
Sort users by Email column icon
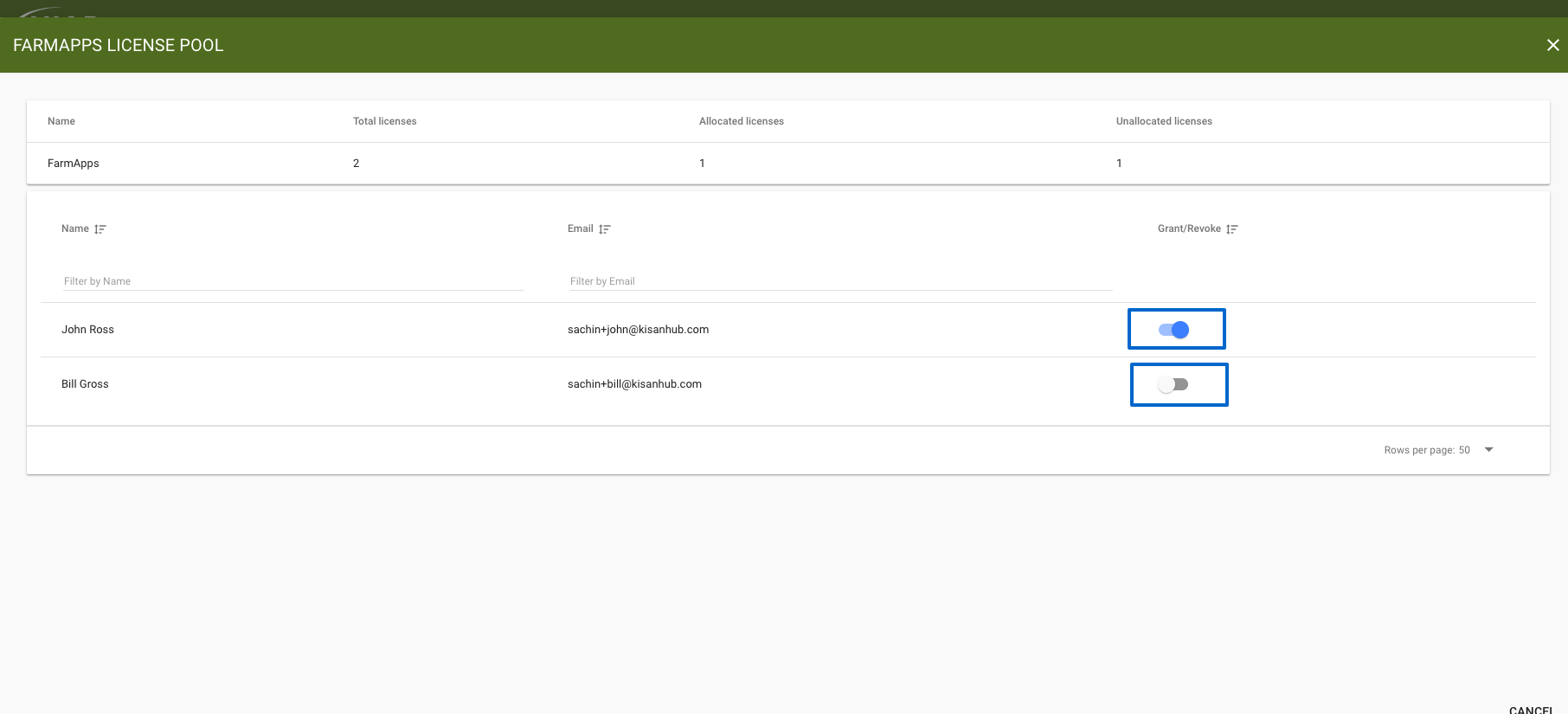605,229
